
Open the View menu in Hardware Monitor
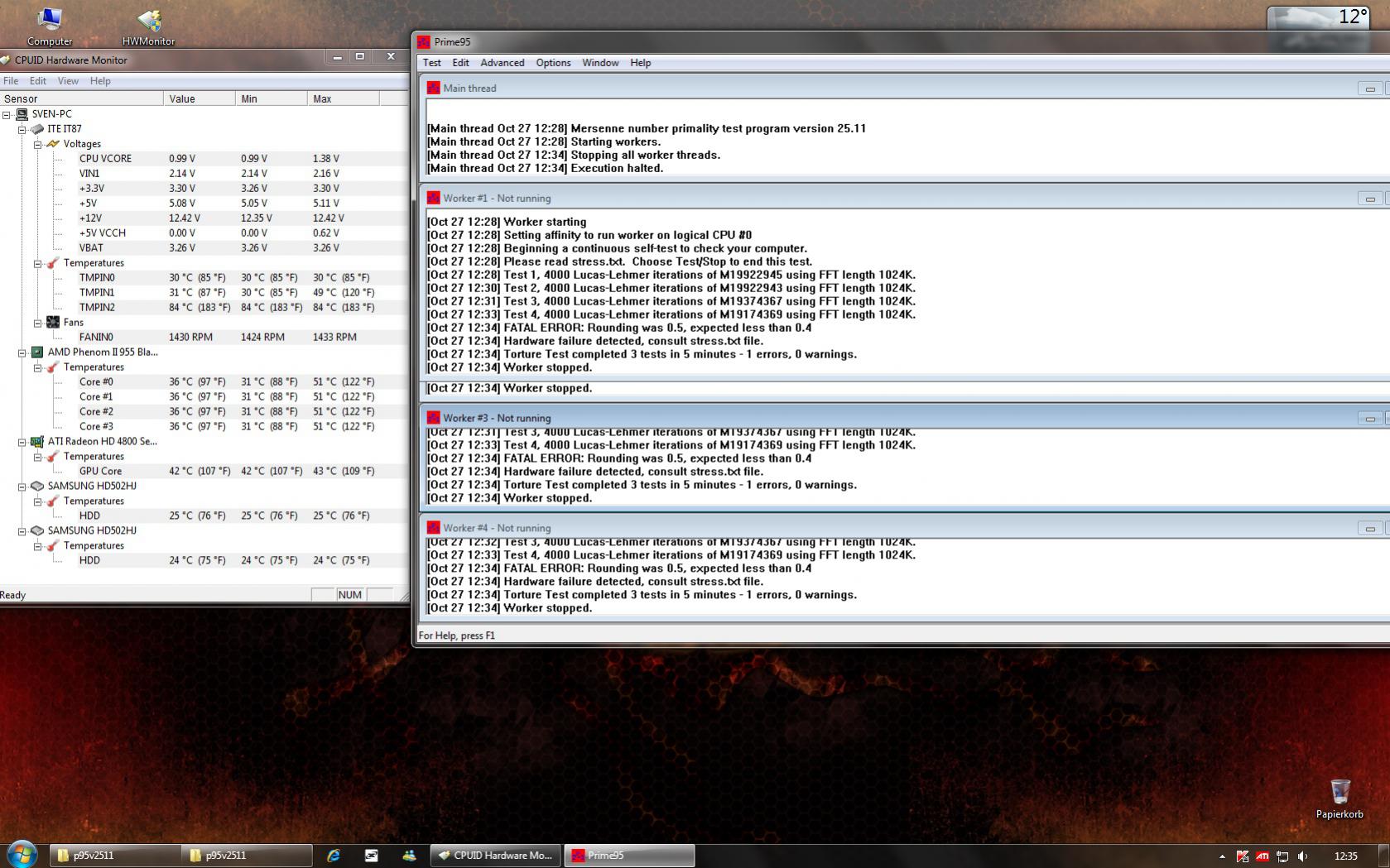pyautogui.click(x=68, y=81)
